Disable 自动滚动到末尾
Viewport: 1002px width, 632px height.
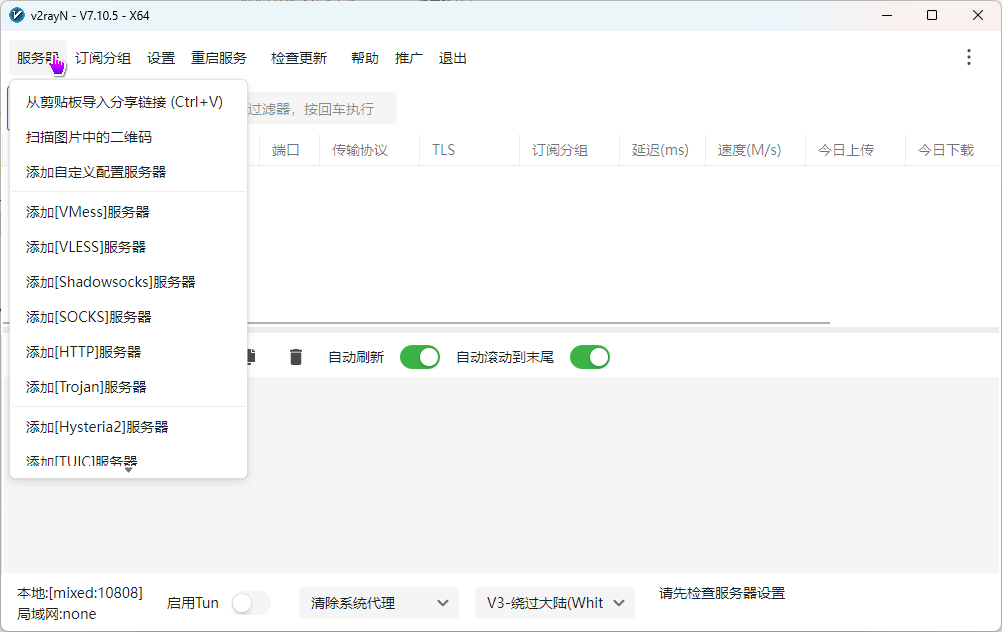click(x=589, y=357)
